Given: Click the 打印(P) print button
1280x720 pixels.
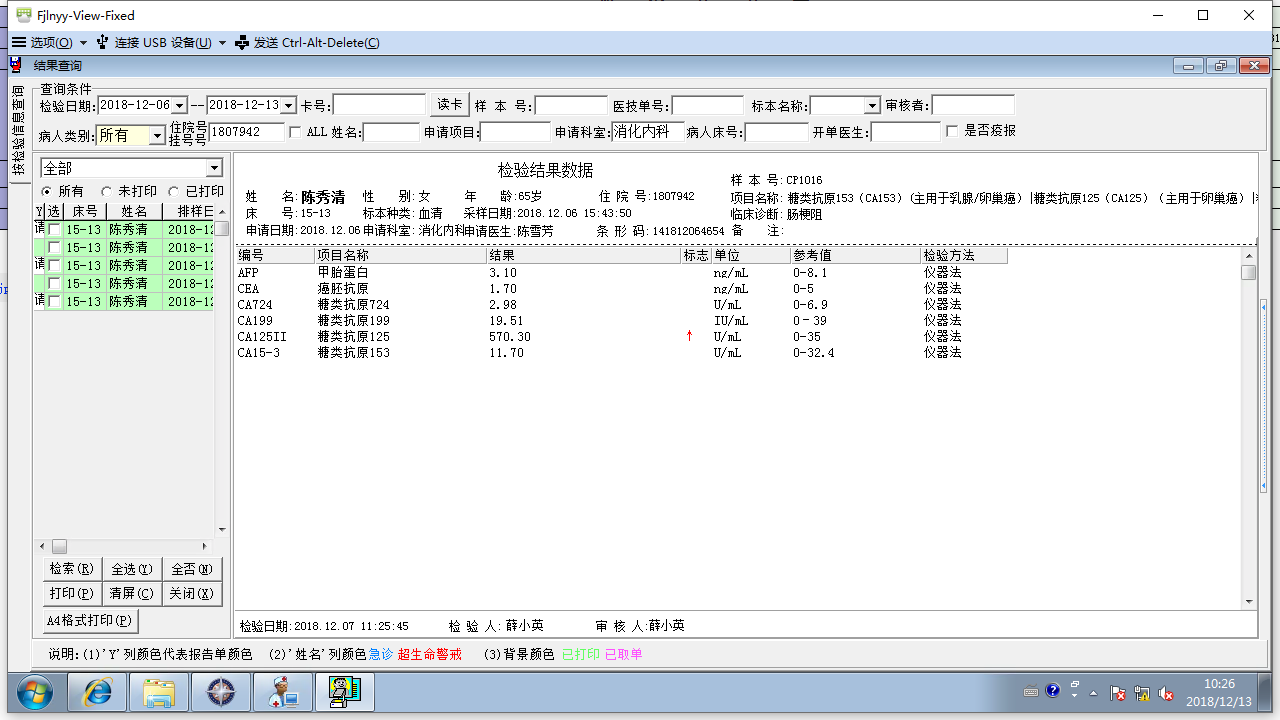Looking at the screenshot, I should (72, 593).
